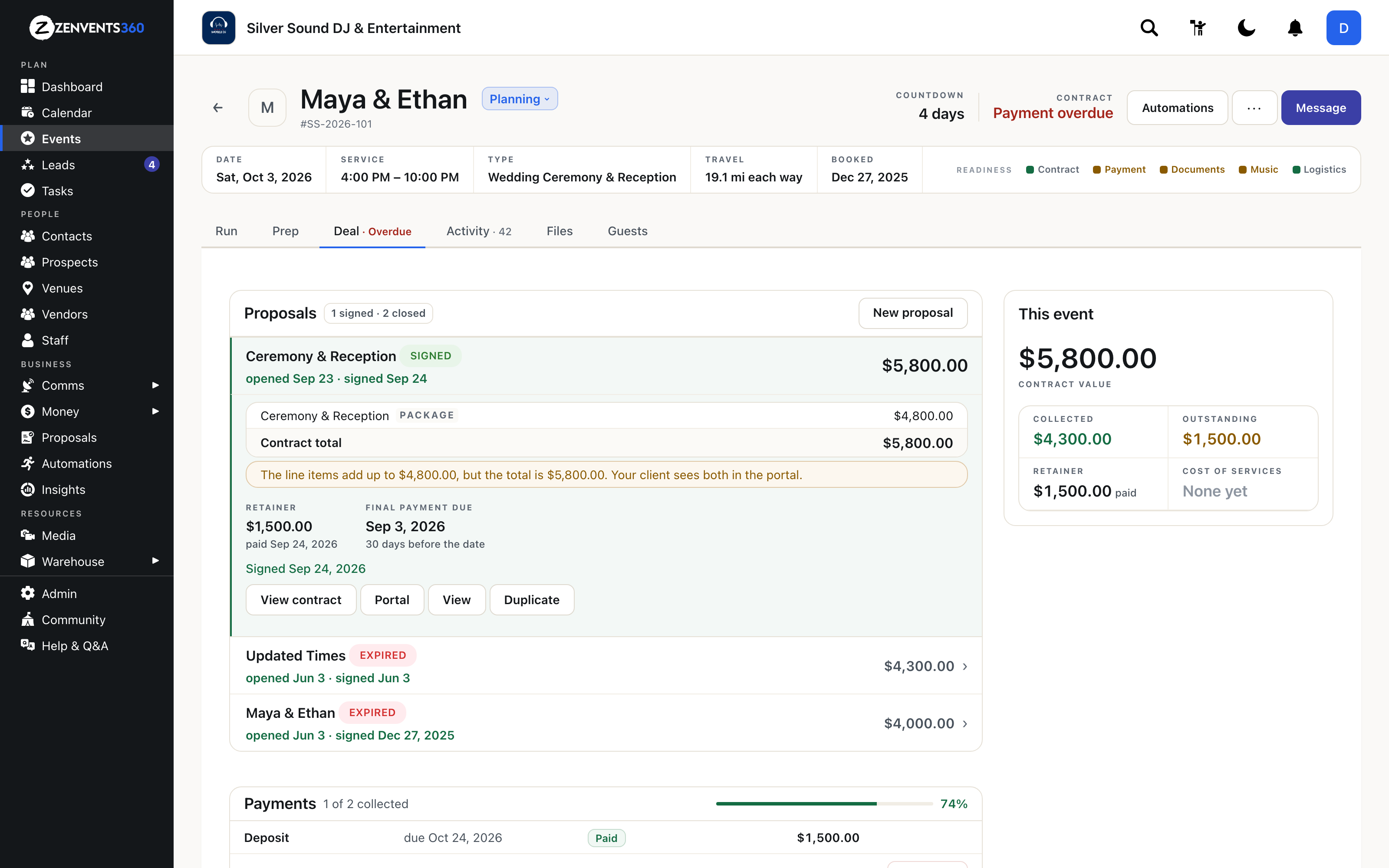Image resolution: width=1389 pixels, height=868 pixels.
Task: Open accessibility options icon
Action: [1198, 27]
